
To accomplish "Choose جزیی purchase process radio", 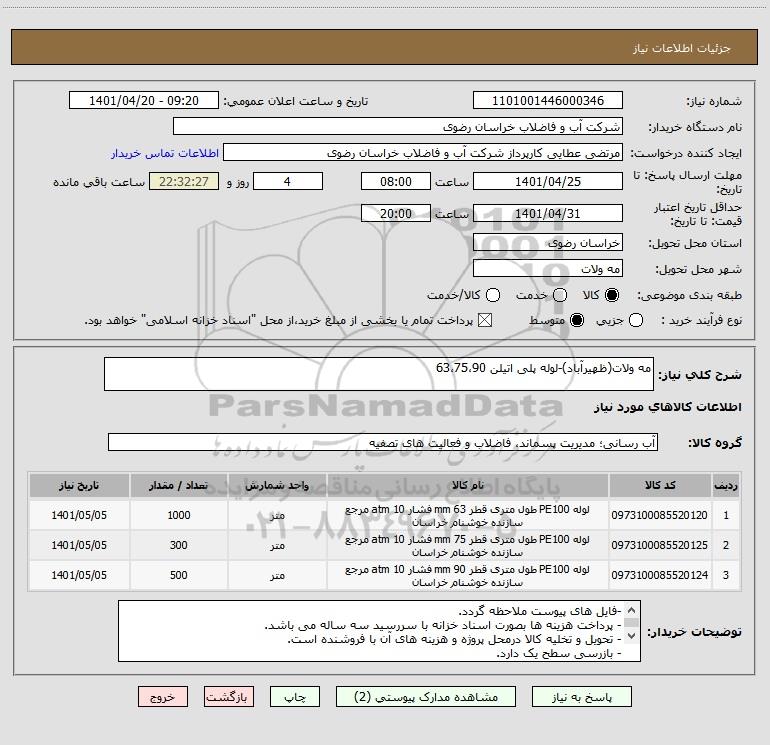I will pyautogui.click(x=635, y=320).
